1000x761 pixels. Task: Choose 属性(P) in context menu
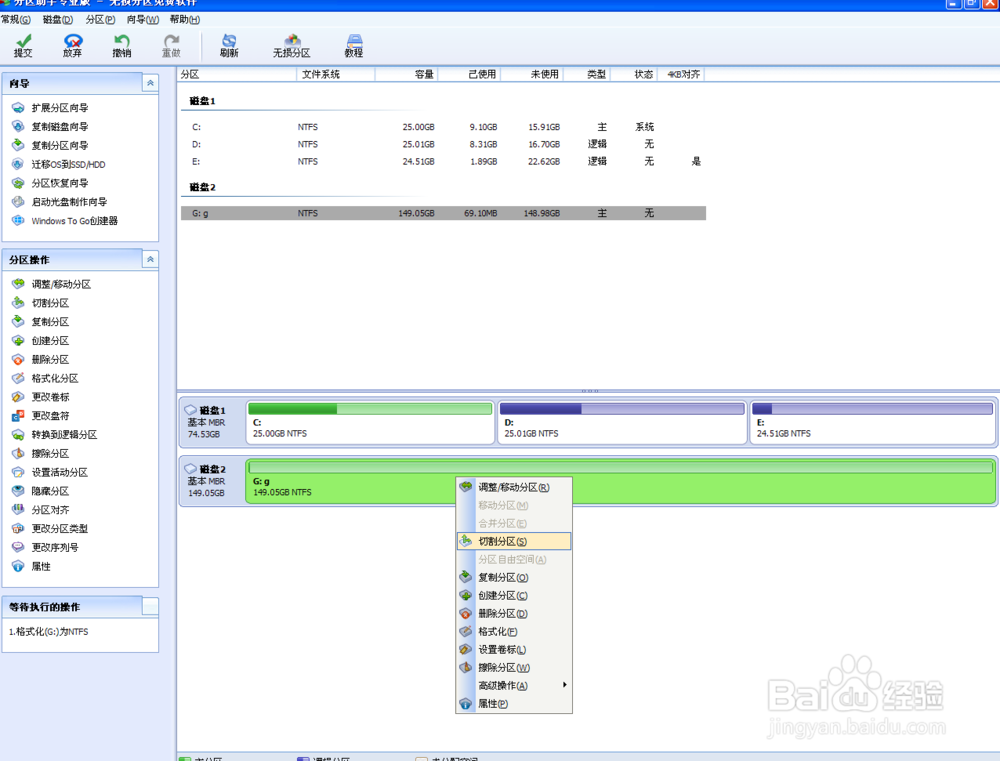click(514, 704)
